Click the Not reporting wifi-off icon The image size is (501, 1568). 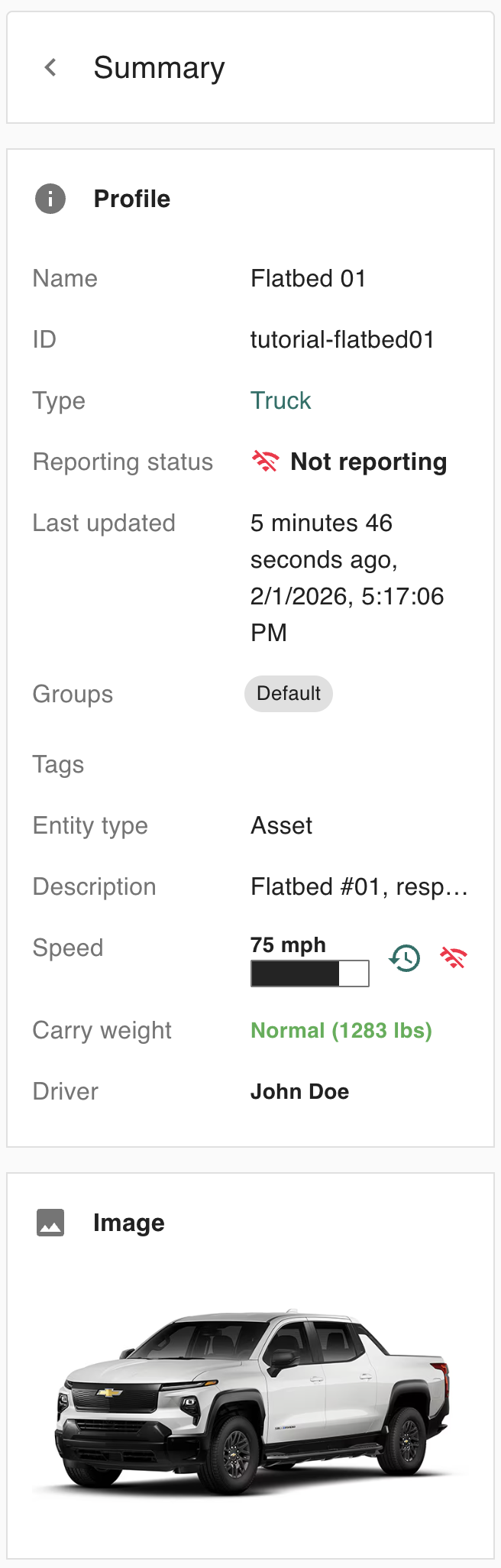point(265,462)
